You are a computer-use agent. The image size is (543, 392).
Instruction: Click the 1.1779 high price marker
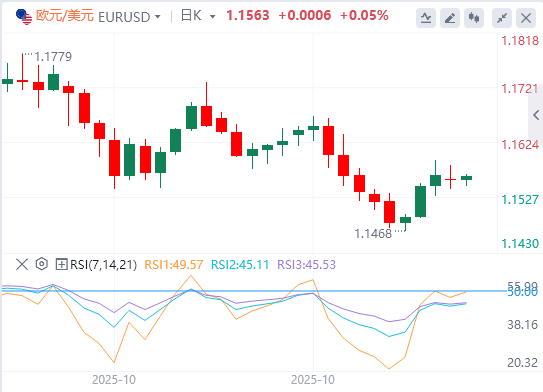(53, 56)
